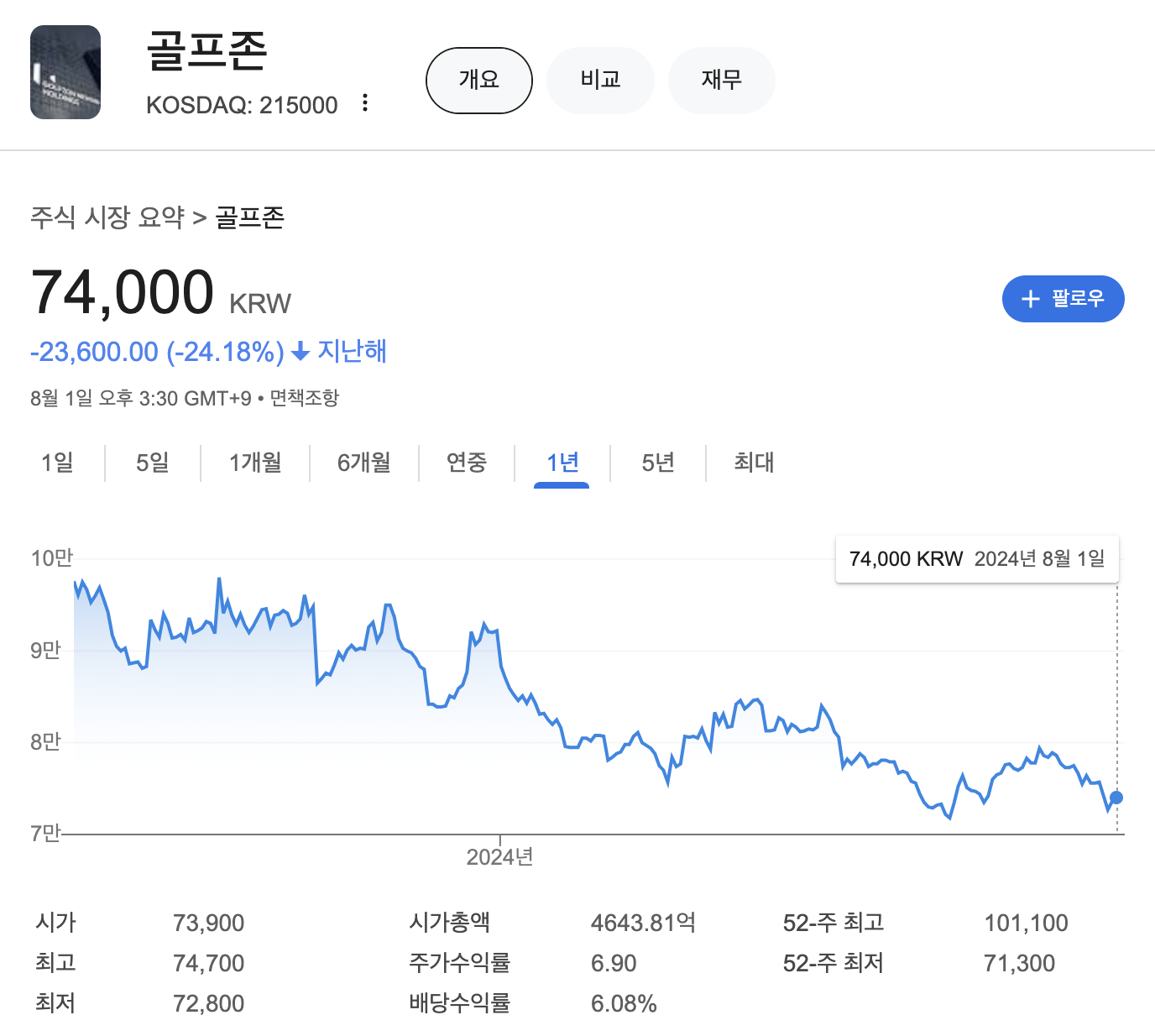Select the 5년 chart range
This screenshot has height=1036, width=1155.
[658, 463]
